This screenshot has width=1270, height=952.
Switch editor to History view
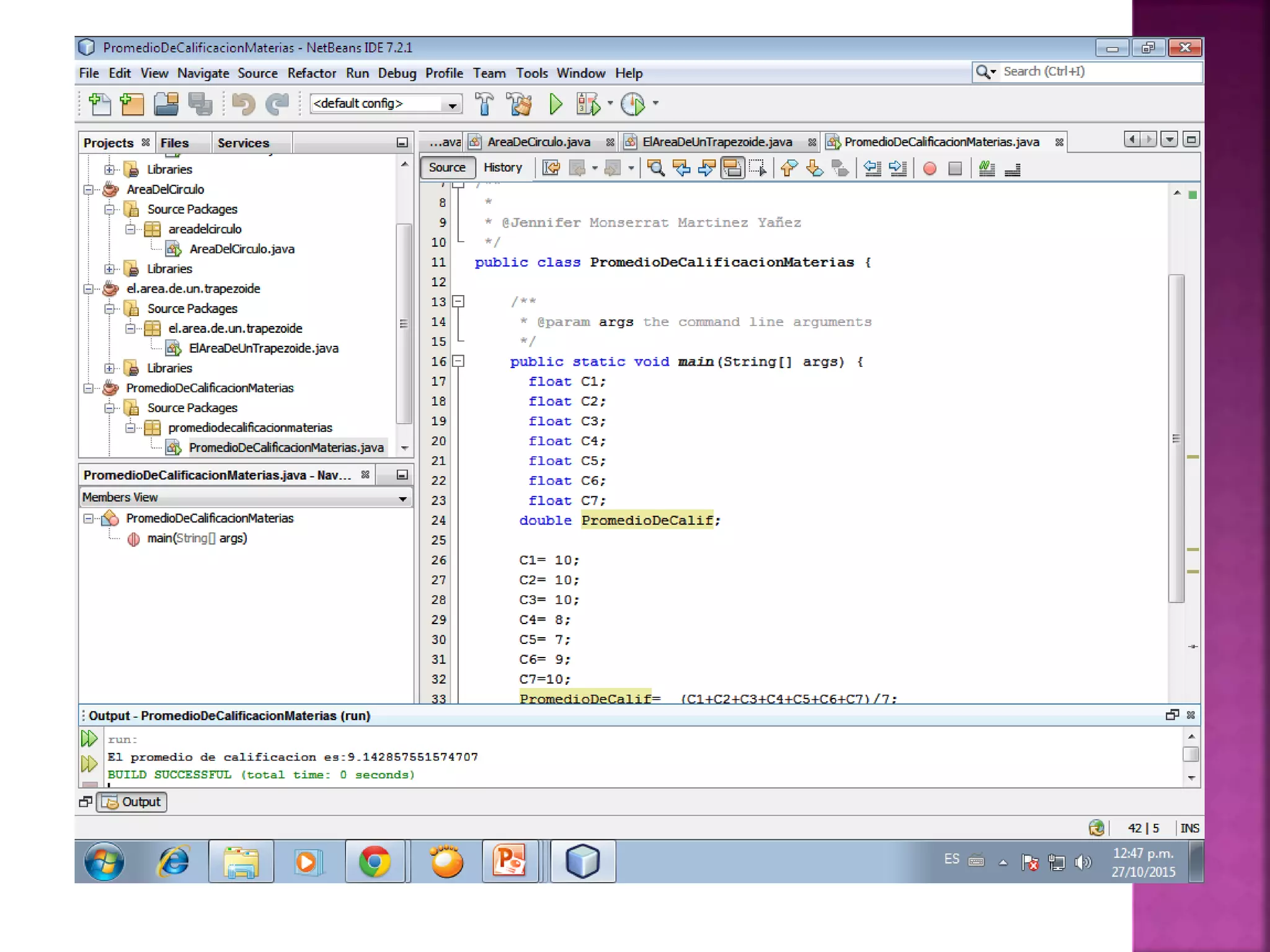click(502, 167)
